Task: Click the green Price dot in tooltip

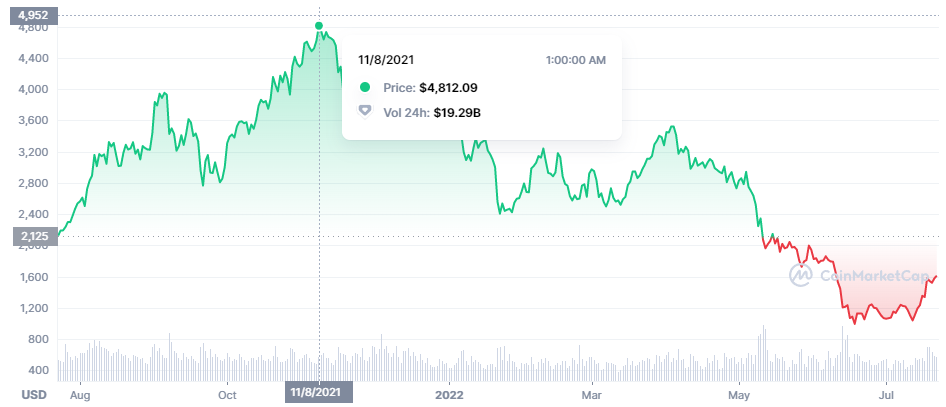Action: 365,88
